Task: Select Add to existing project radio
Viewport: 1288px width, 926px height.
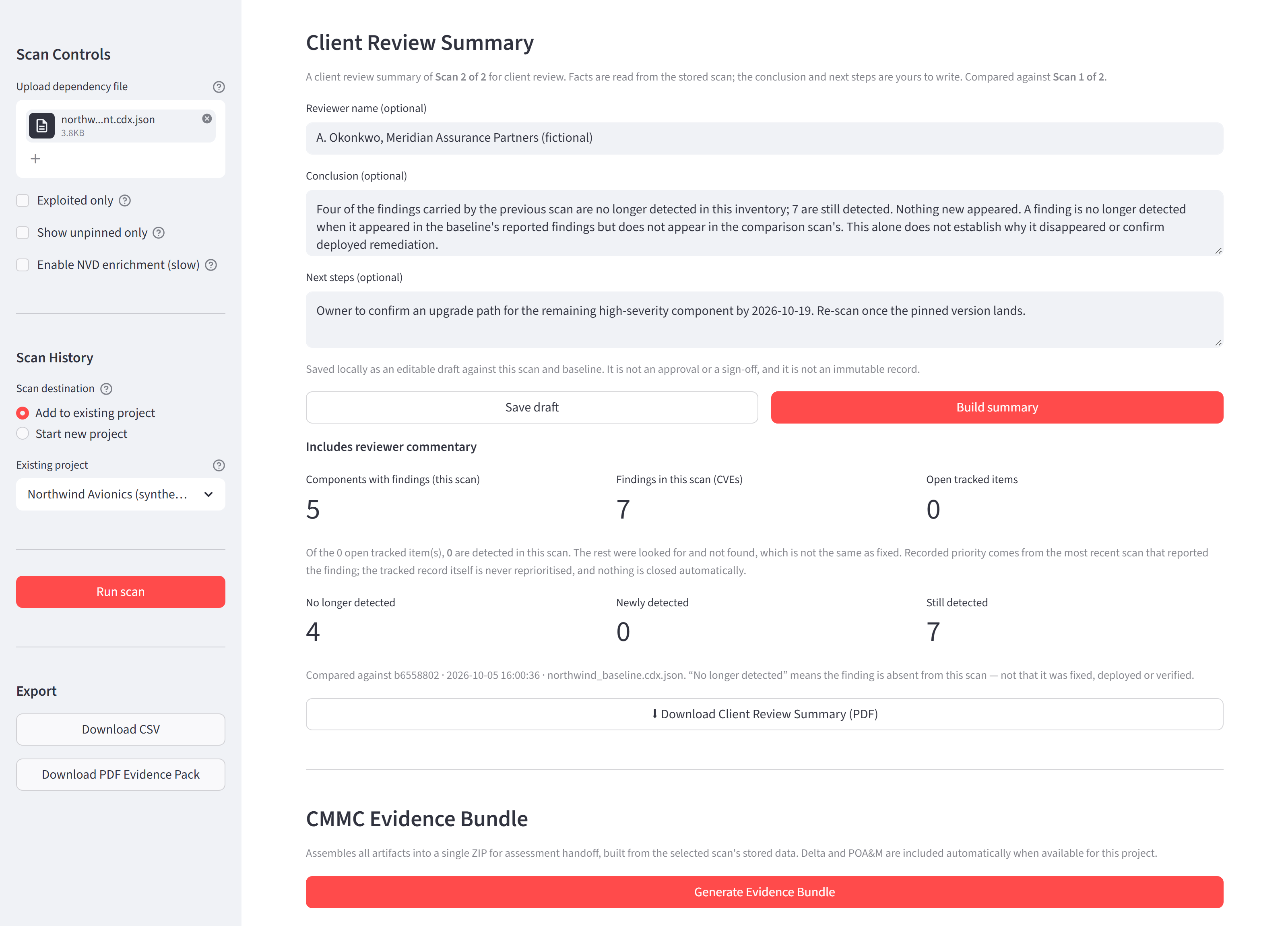Action: 23,413
